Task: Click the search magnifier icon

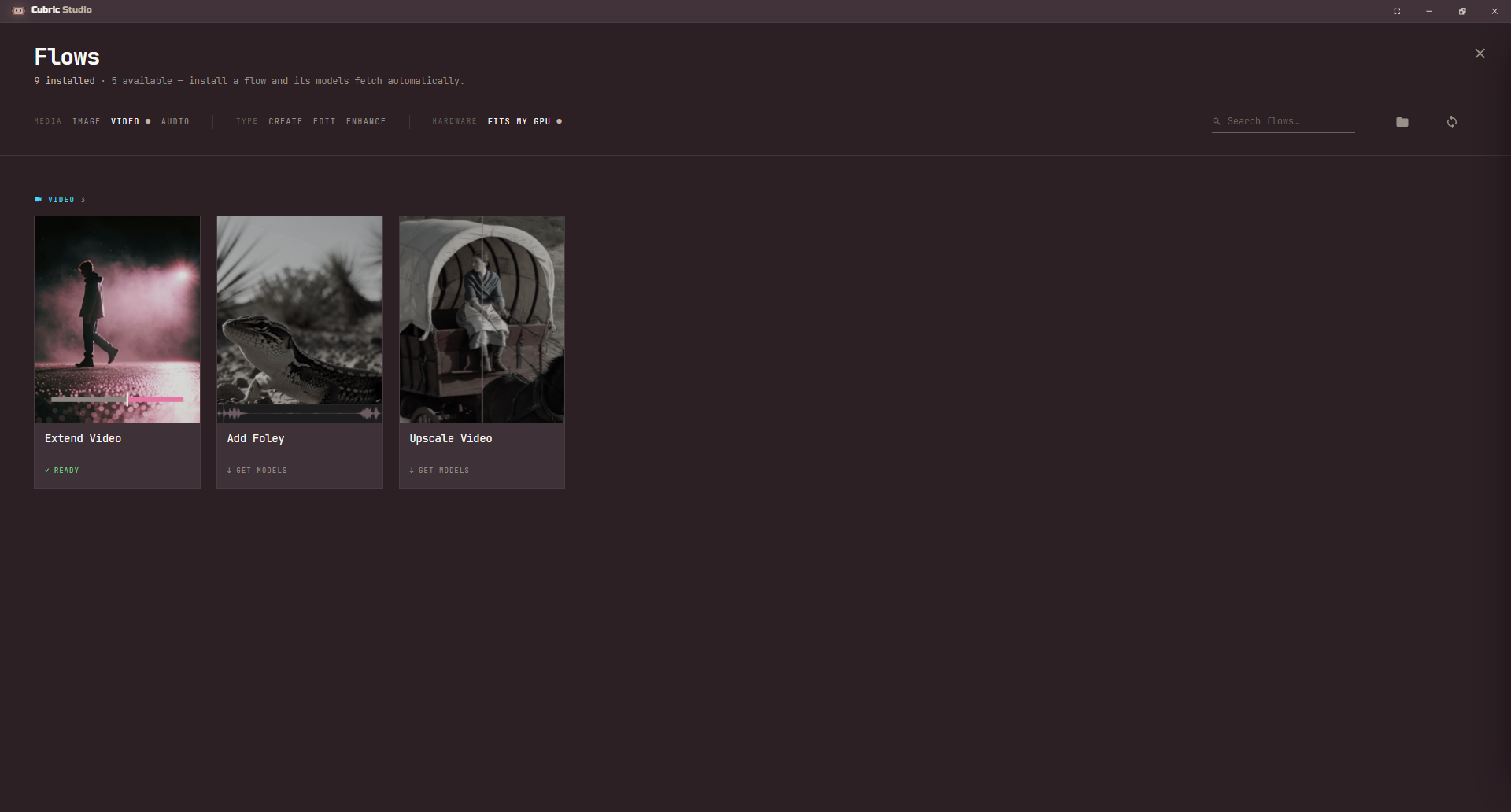Action: pos(1217,121)
